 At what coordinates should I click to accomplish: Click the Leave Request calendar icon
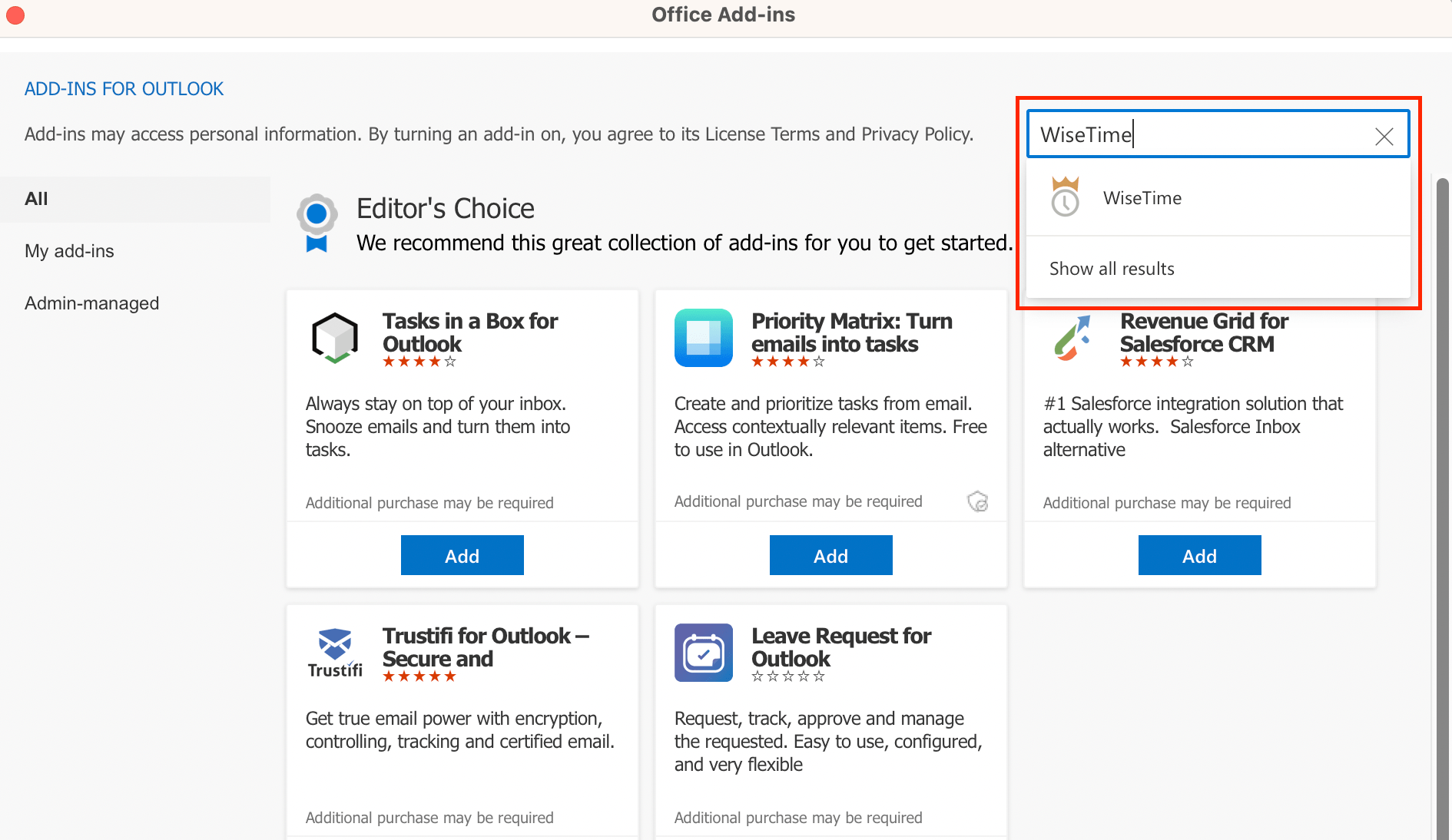coord(703,653)
